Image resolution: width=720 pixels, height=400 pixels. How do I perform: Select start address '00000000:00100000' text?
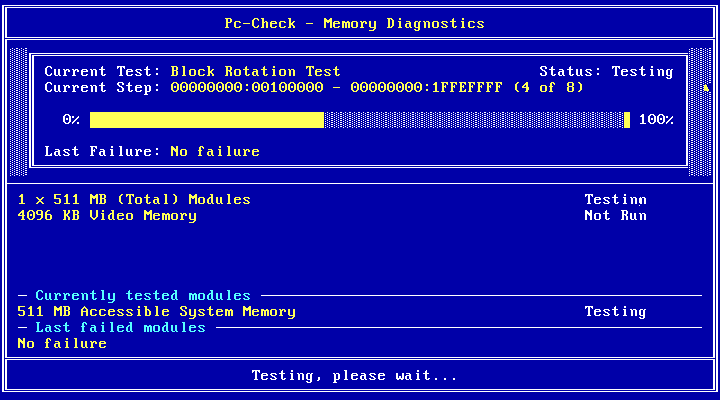247,87
